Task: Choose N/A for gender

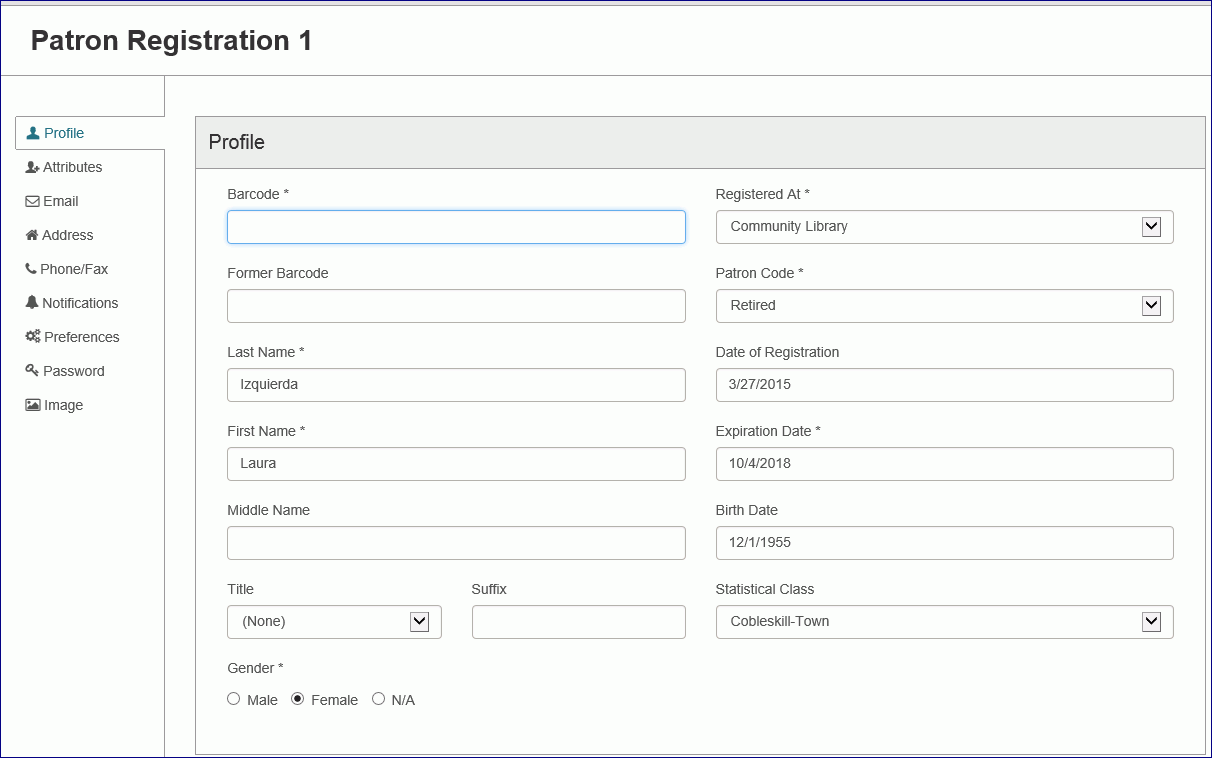Action: pyautogui.click(x=378, y=699)
